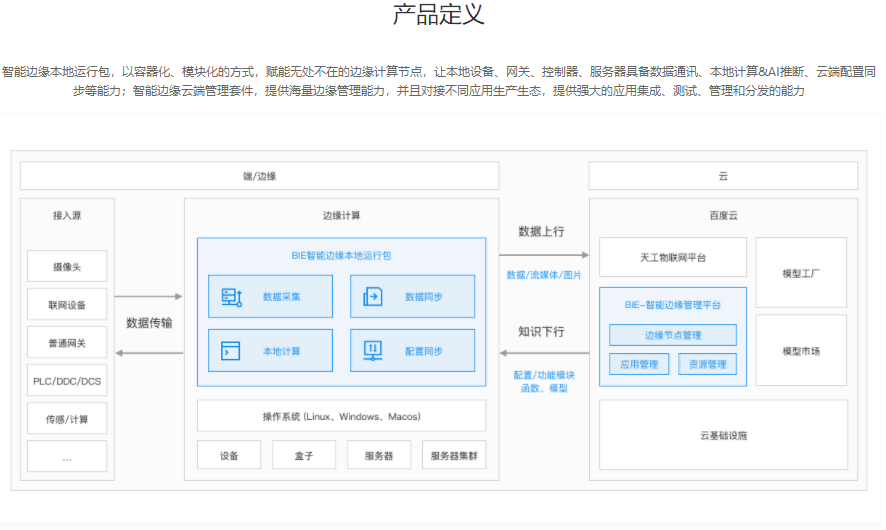886x530 pixels.
Task: Click the 接入源 heading
Action: click(x=67, y=215)
